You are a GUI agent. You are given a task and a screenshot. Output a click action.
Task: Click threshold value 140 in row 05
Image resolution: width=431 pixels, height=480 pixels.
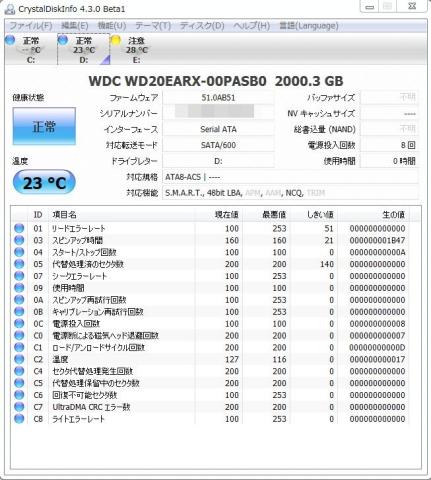pos(327,264)
